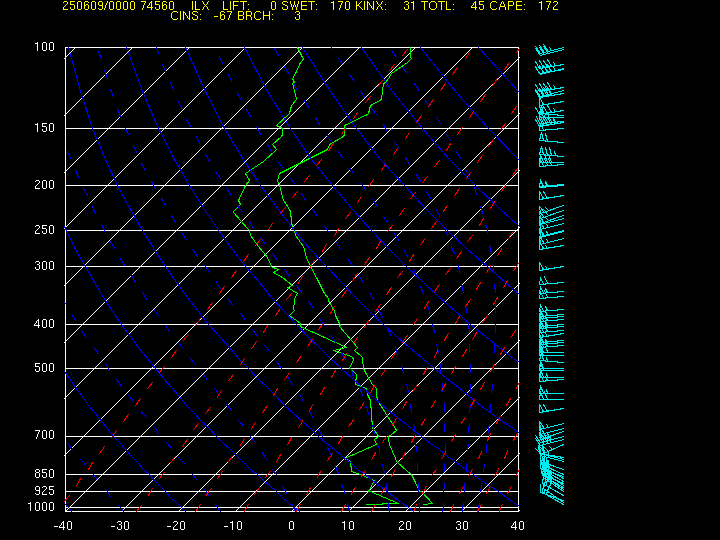Screen dimensions: 720x540
Task: Click the -20 temperature axis label
Action: 177,526
